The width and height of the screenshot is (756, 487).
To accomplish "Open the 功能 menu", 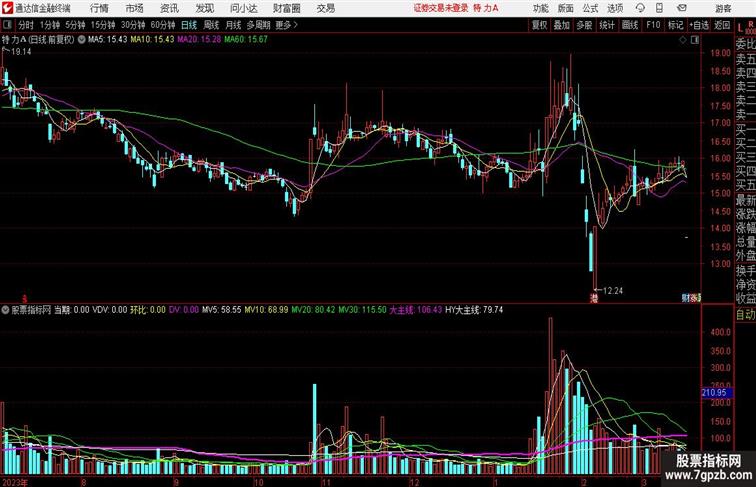I will (x=540, y=8).
